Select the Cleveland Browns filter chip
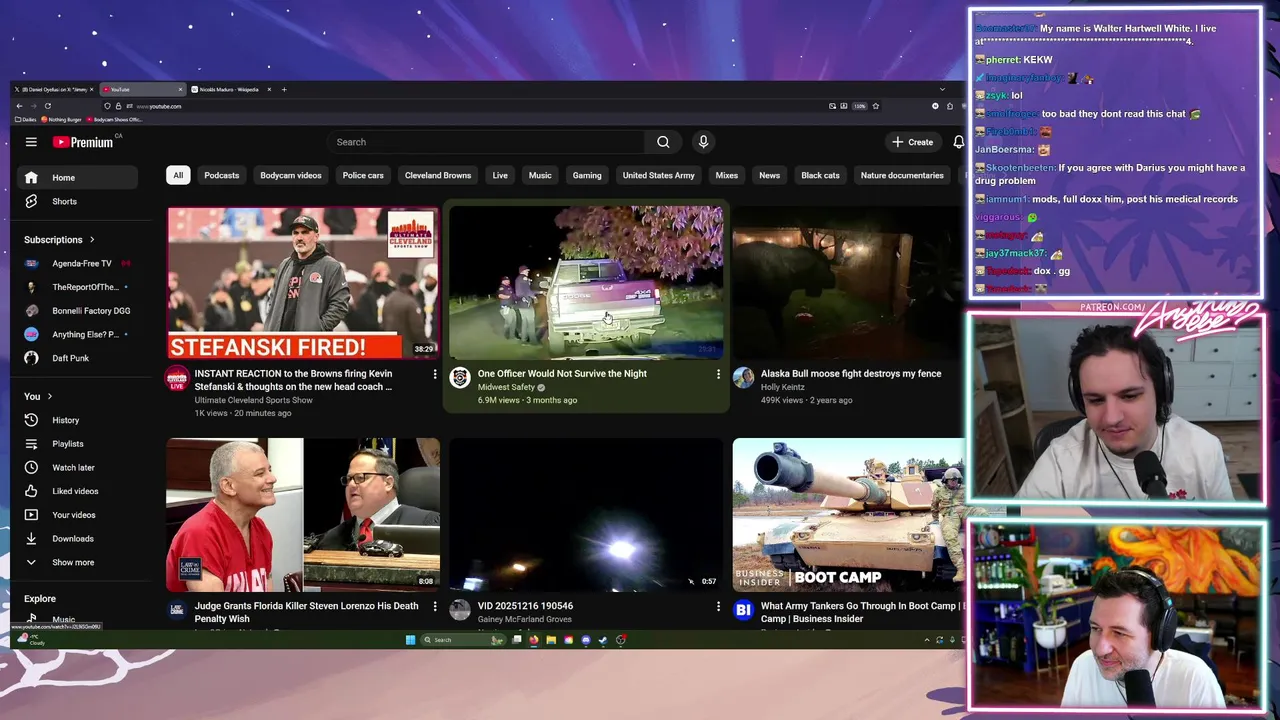The width and height of the screenshot is (1280, 720). click(438, 175)
